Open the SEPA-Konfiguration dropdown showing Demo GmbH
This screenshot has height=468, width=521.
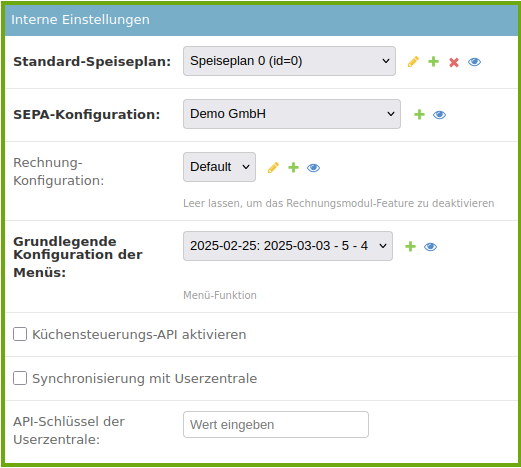292,114
